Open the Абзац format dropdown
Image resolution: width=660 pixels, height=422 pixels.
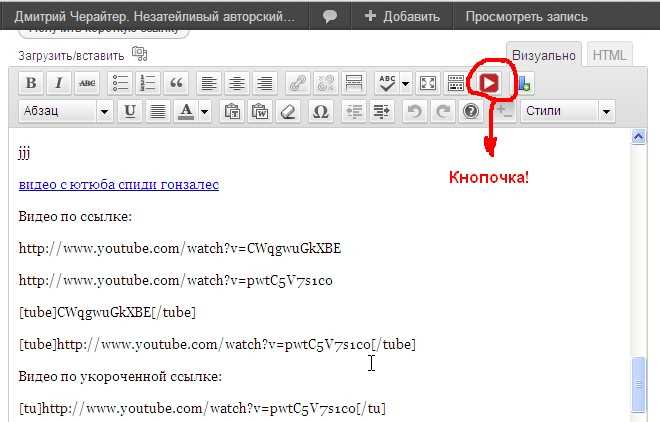[66, 111]
